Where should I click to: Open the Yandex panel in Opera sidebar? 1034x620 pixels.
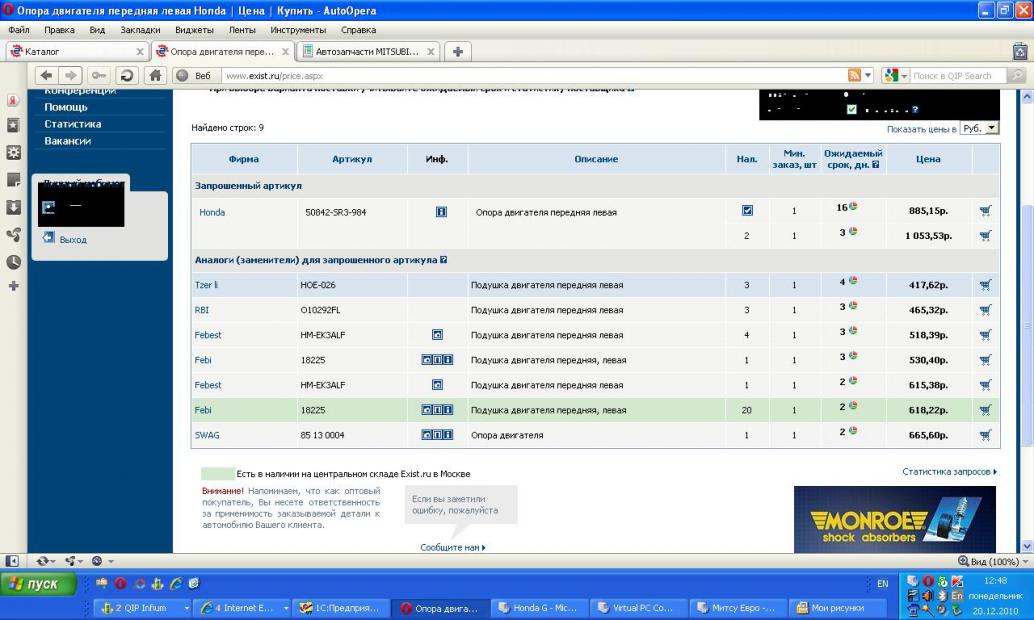click(13, 100)
